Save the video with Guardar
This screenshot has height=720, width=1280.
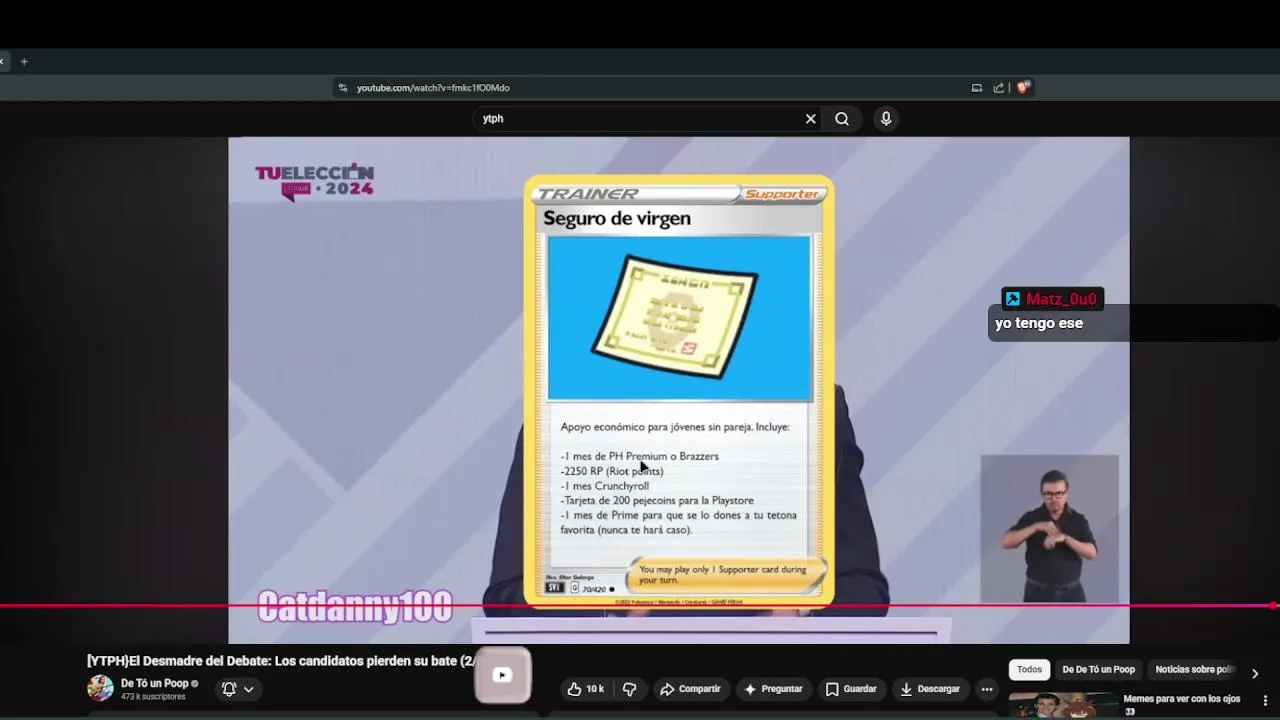[x=851, y=689]
